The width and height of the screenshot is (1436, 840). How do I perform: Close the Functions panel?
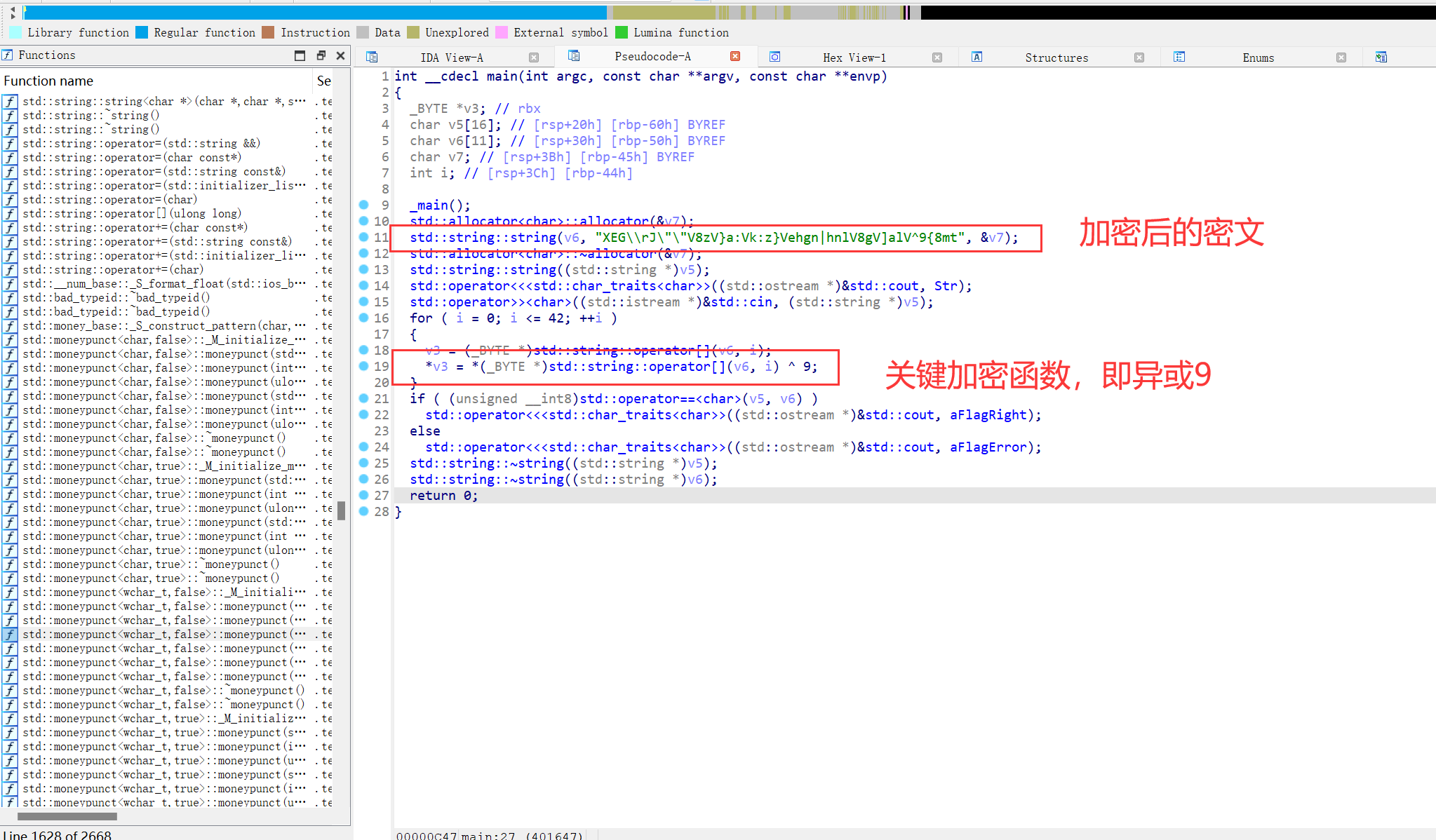click(341, 55)
